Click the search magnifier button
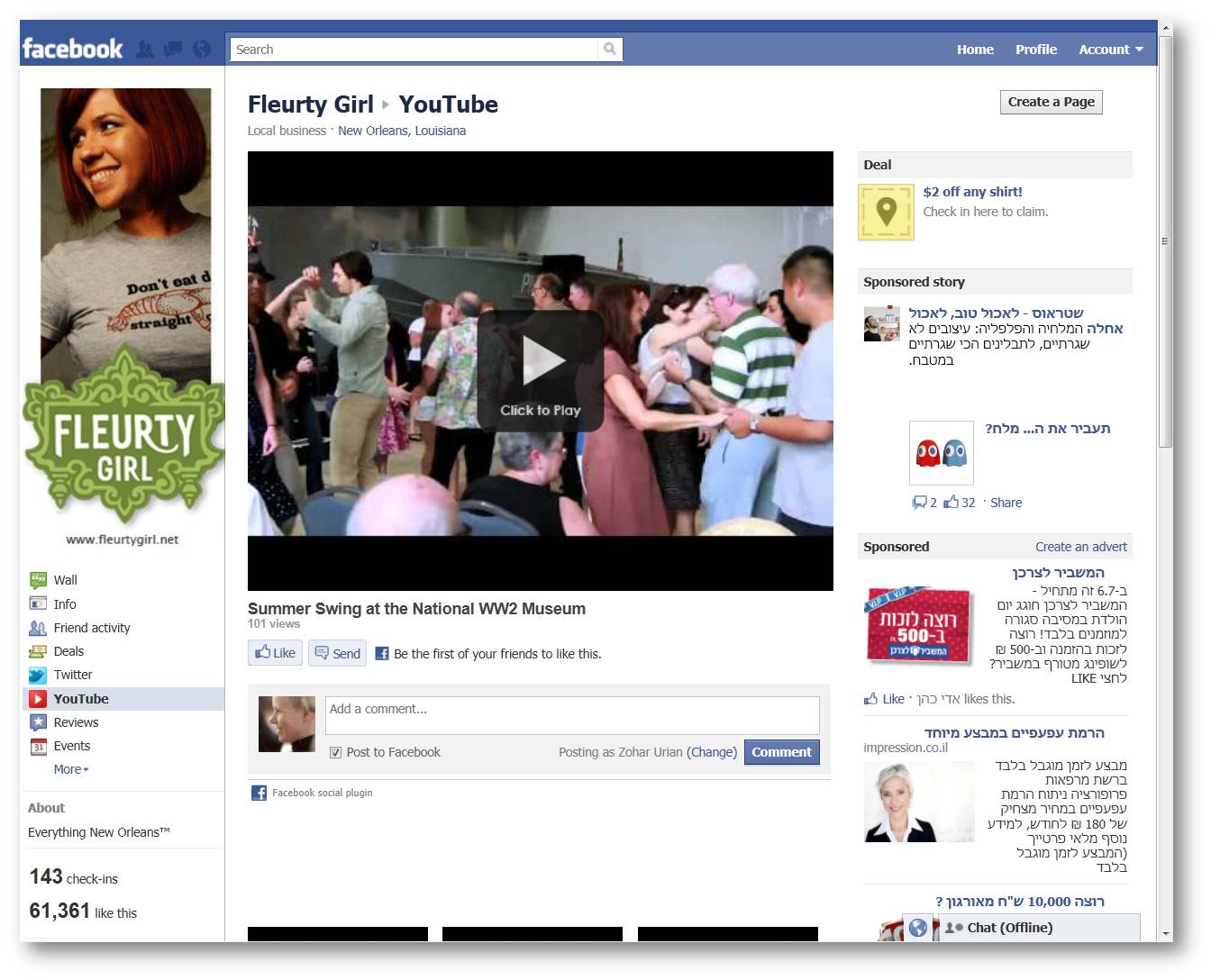This screenshot has width=1211, height=980. tap(610, 50)
